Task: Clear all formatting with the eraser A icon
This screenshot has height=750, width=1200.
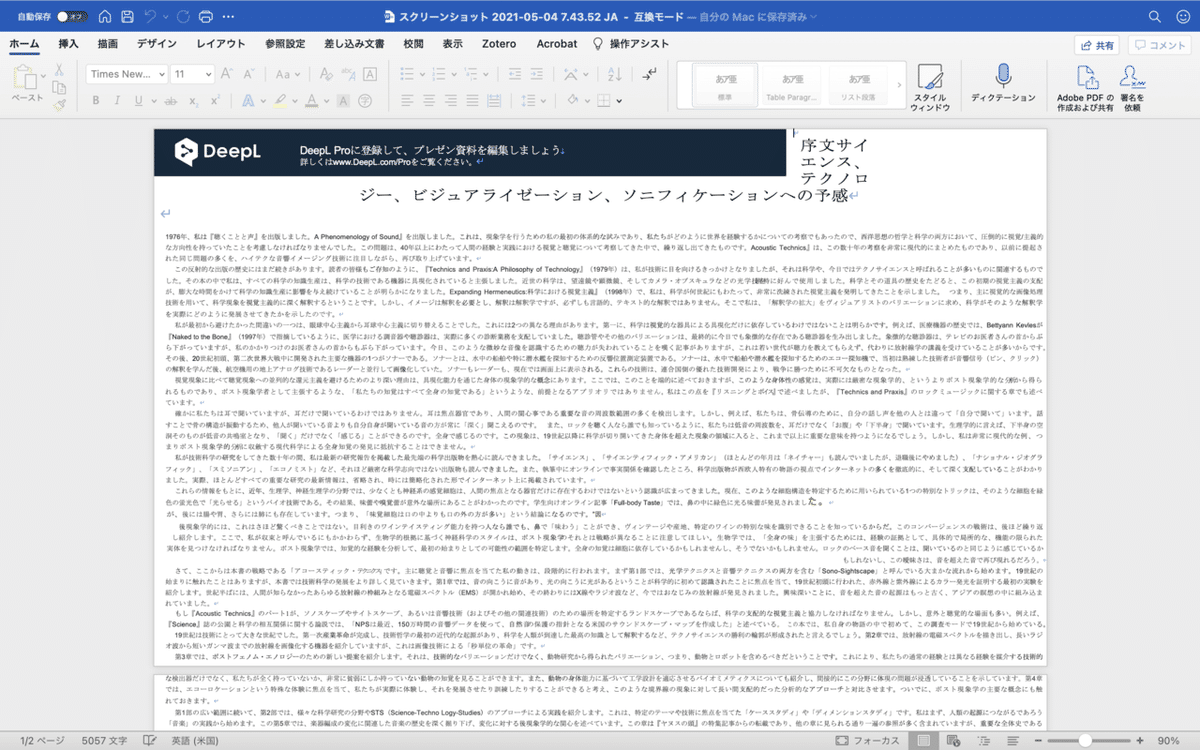Action: 326,74
